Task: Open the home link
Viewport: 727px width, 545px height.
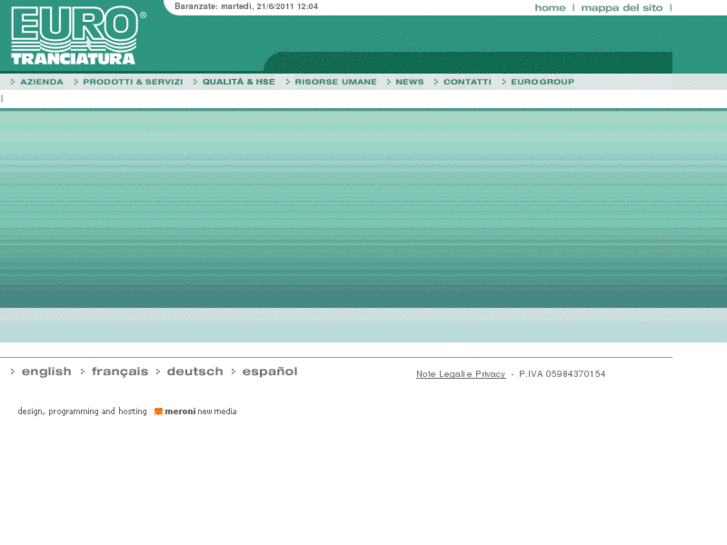Action: (x=550, y=8)
